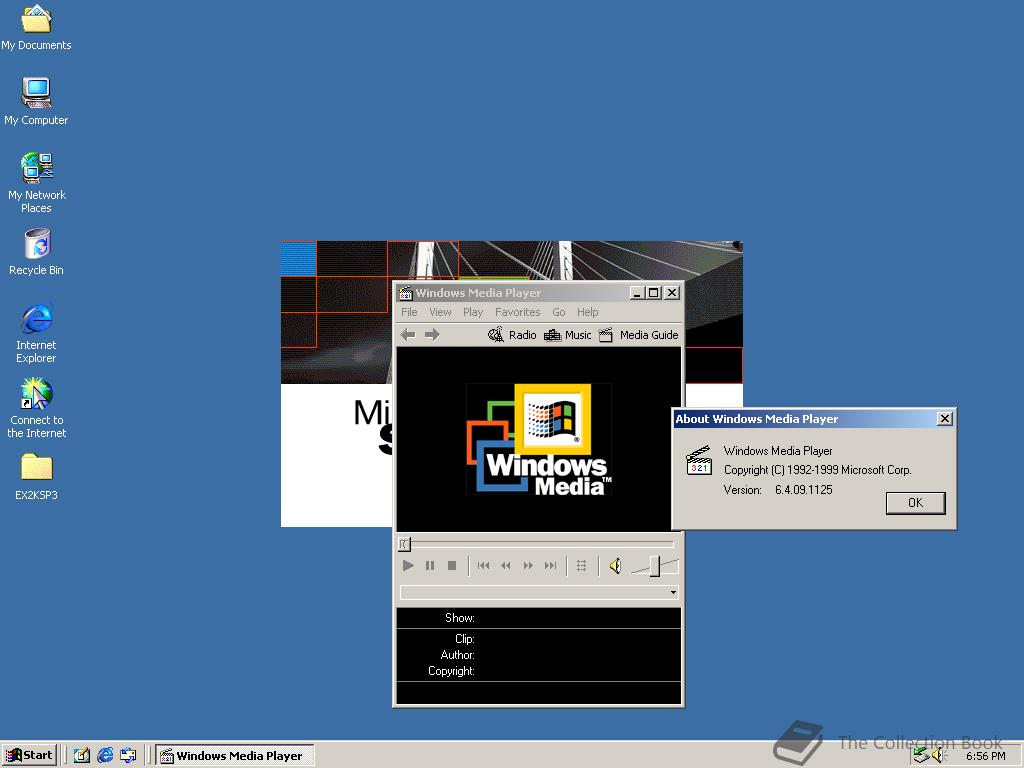Screen dimensions: 1024x768
Task: Open the Play menu
Action: point(473,312)
